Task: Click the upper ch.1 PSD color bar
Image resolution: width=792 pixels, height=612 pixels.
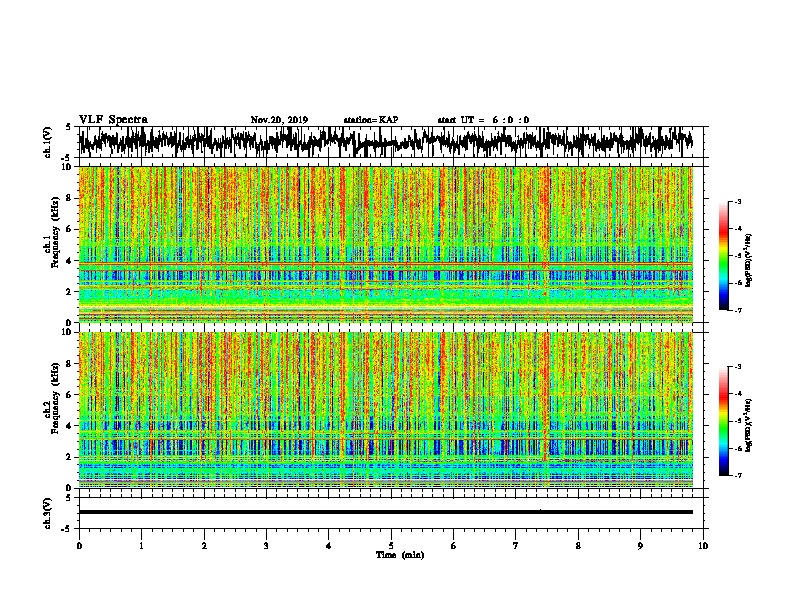Action: [723, 256]
